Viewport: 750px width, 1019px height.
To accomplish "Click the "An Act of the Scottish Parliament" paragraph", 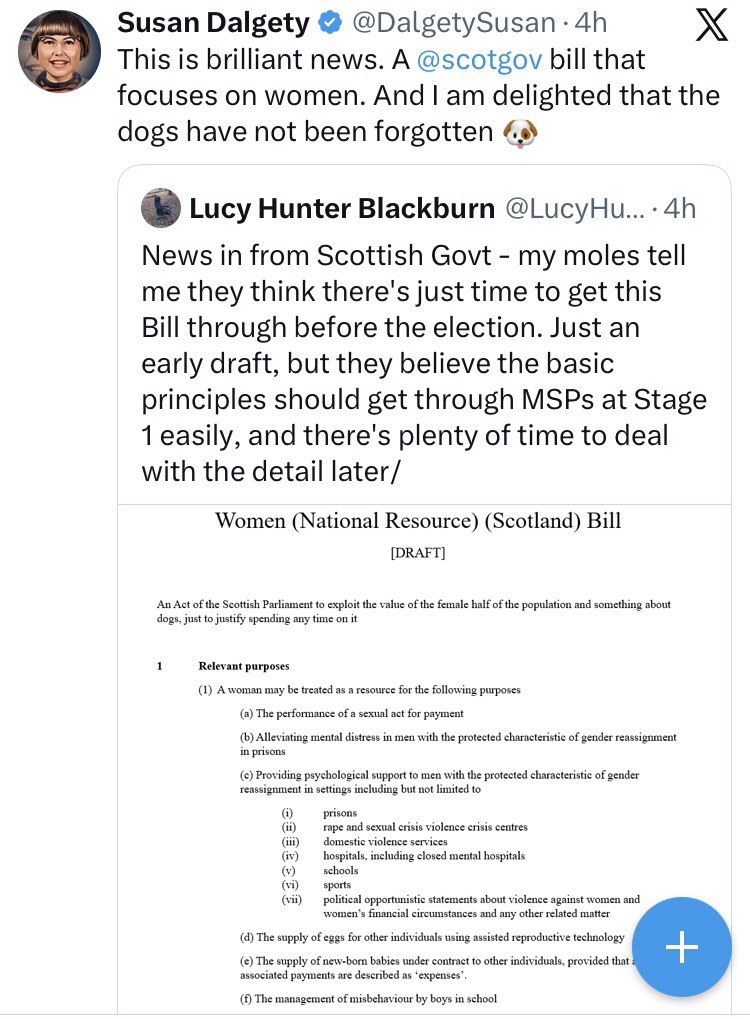I will 414,611.
